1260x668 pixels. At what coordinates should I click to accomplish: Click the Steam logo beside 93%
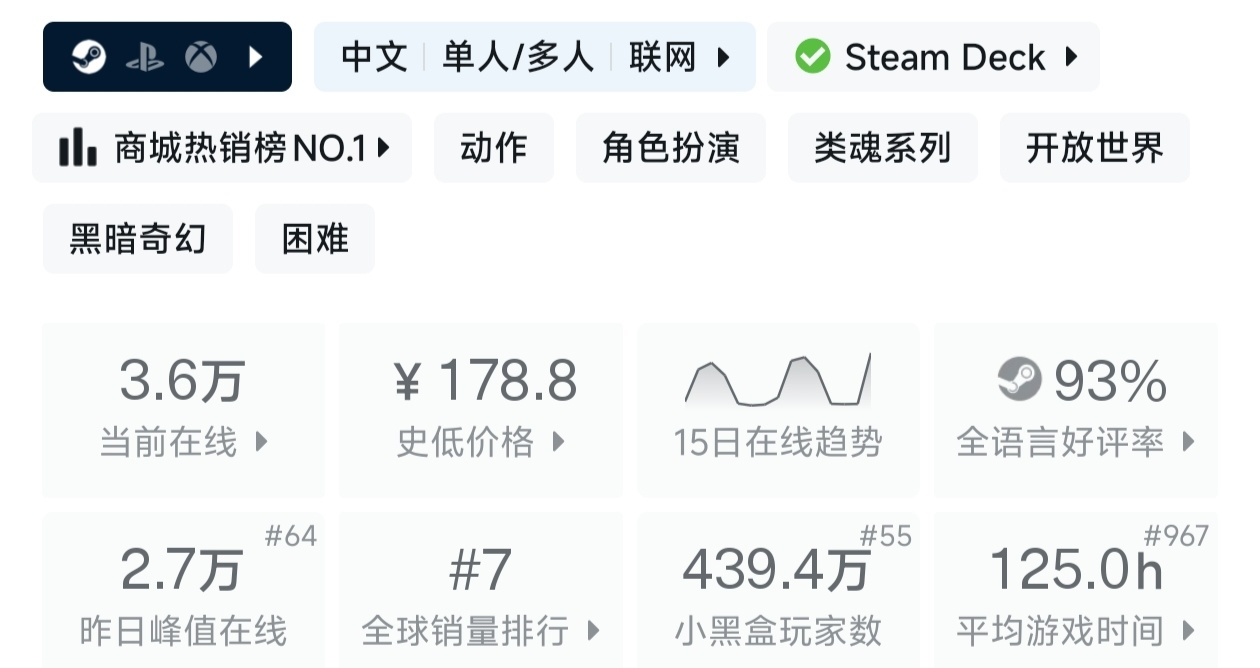pyautogui.click(x=1020, y=380)
